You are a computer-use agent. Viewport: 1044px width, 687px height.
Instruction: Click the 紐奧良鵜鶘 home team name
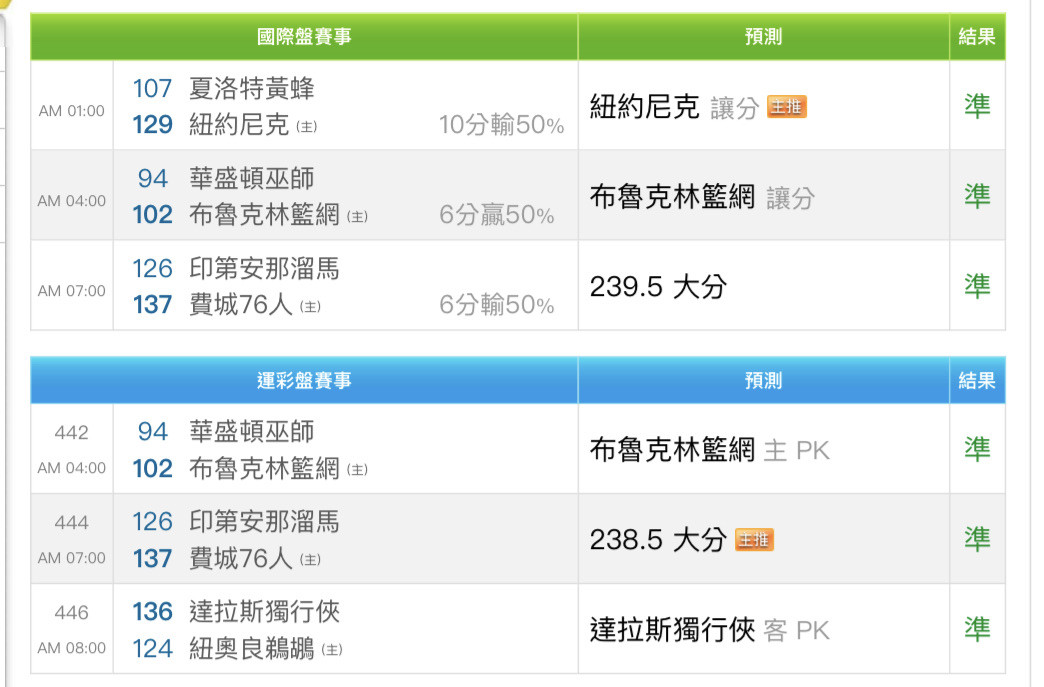[252, 648]
